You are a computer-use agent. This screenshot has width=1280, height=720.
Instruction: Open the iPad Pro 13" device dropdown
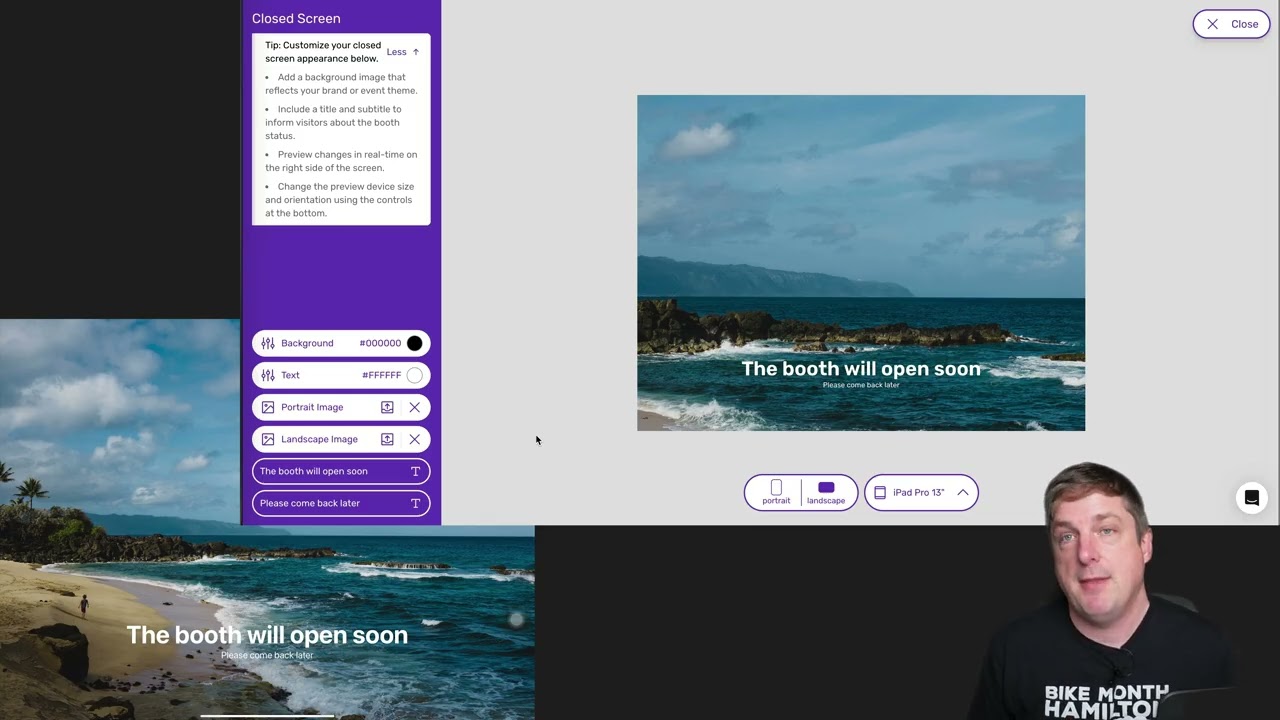(921, 492)
